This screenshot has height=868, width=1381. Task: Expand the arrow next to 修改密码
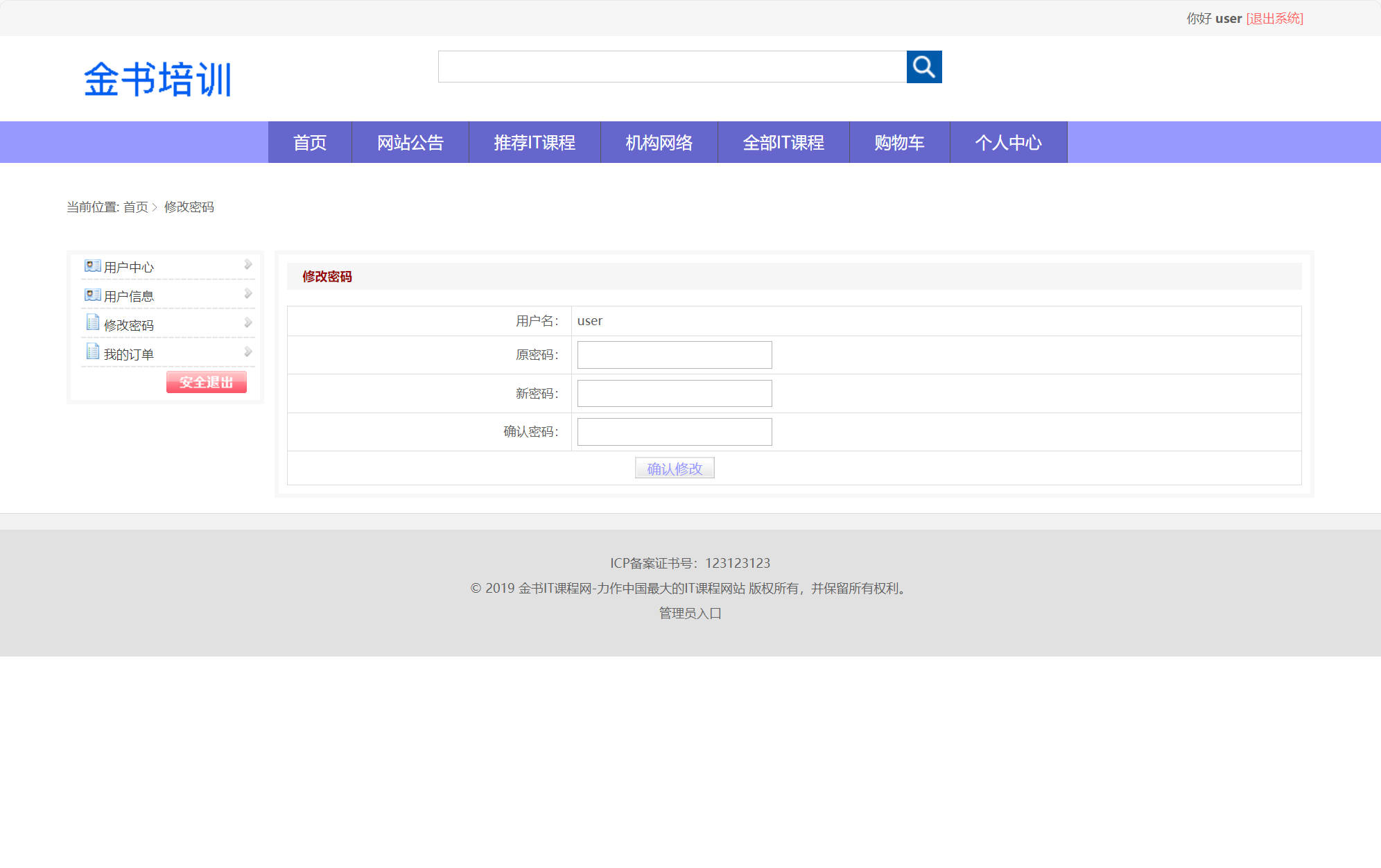(x=247, y=322)
